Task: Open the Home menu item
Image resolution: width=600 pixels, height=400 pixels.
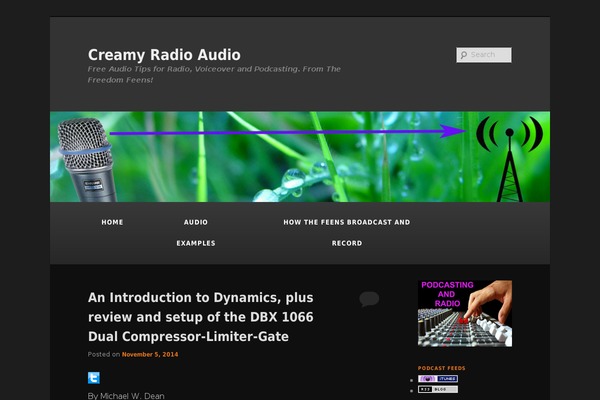Action: [112, 222]
